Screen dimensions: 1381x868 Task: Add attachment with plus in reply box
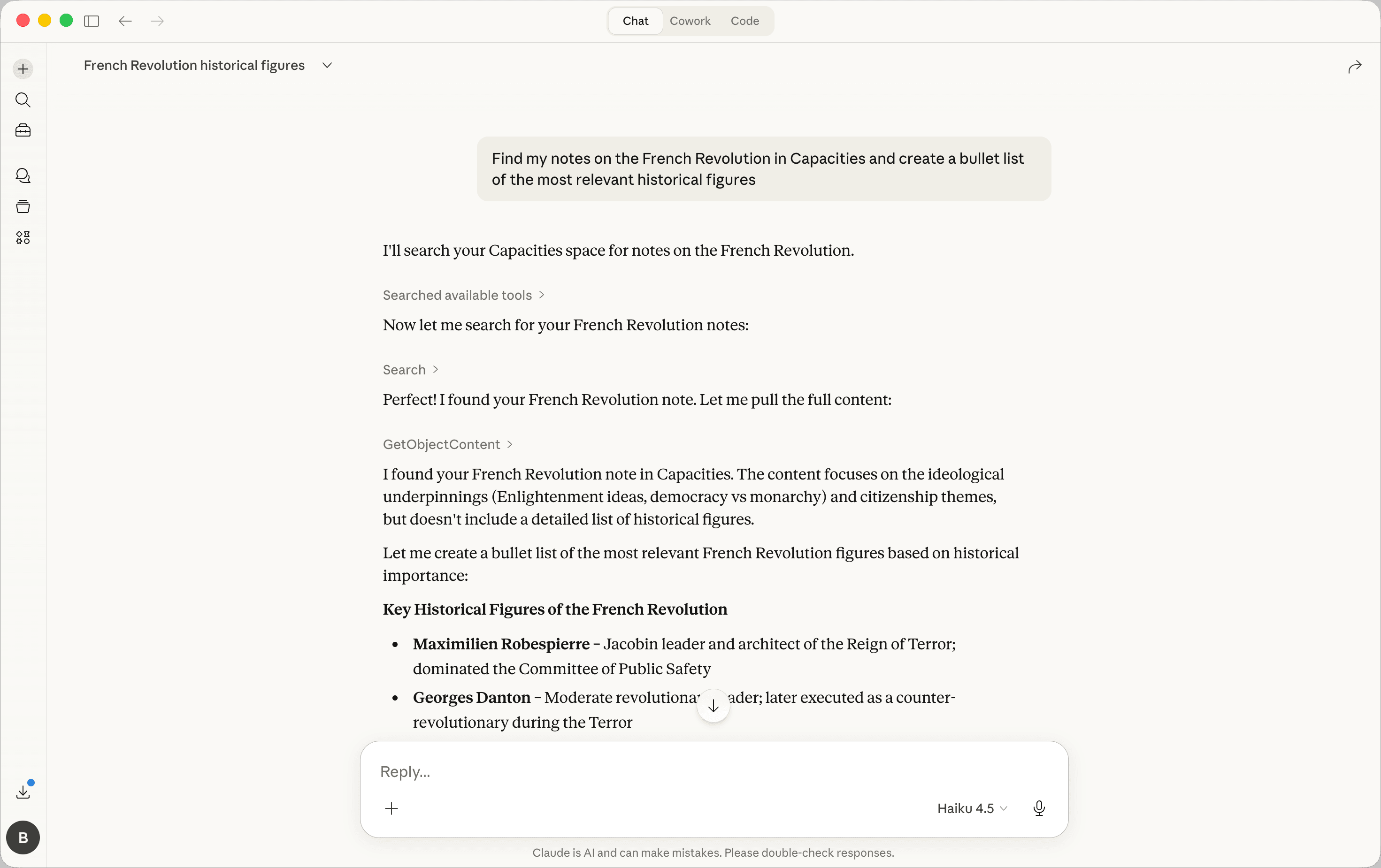click(391, 808)
